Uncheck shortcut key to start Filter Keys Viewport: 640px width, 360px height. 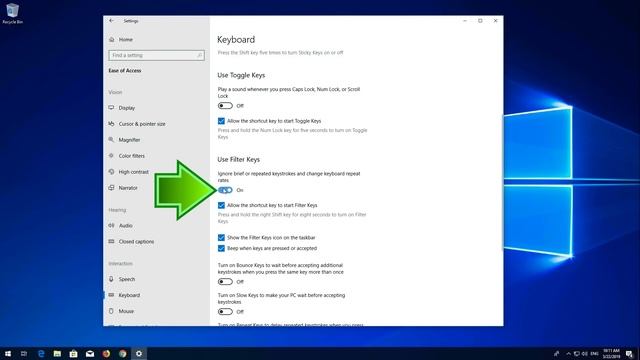click(x=221, y=205)
